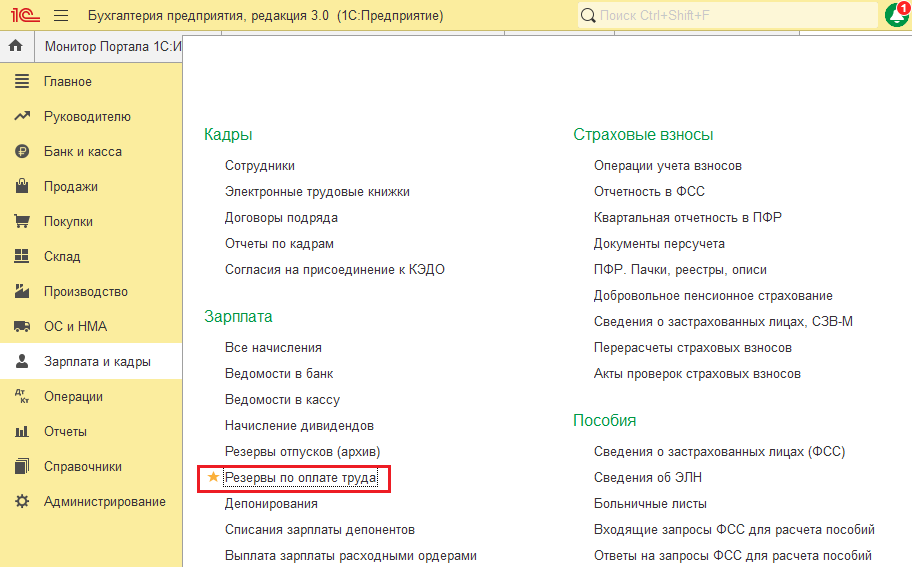Click the Банк и касса ruble icon
Viewport: 912px width, 567px height.
pyautogui.click(x=22, y=151)
